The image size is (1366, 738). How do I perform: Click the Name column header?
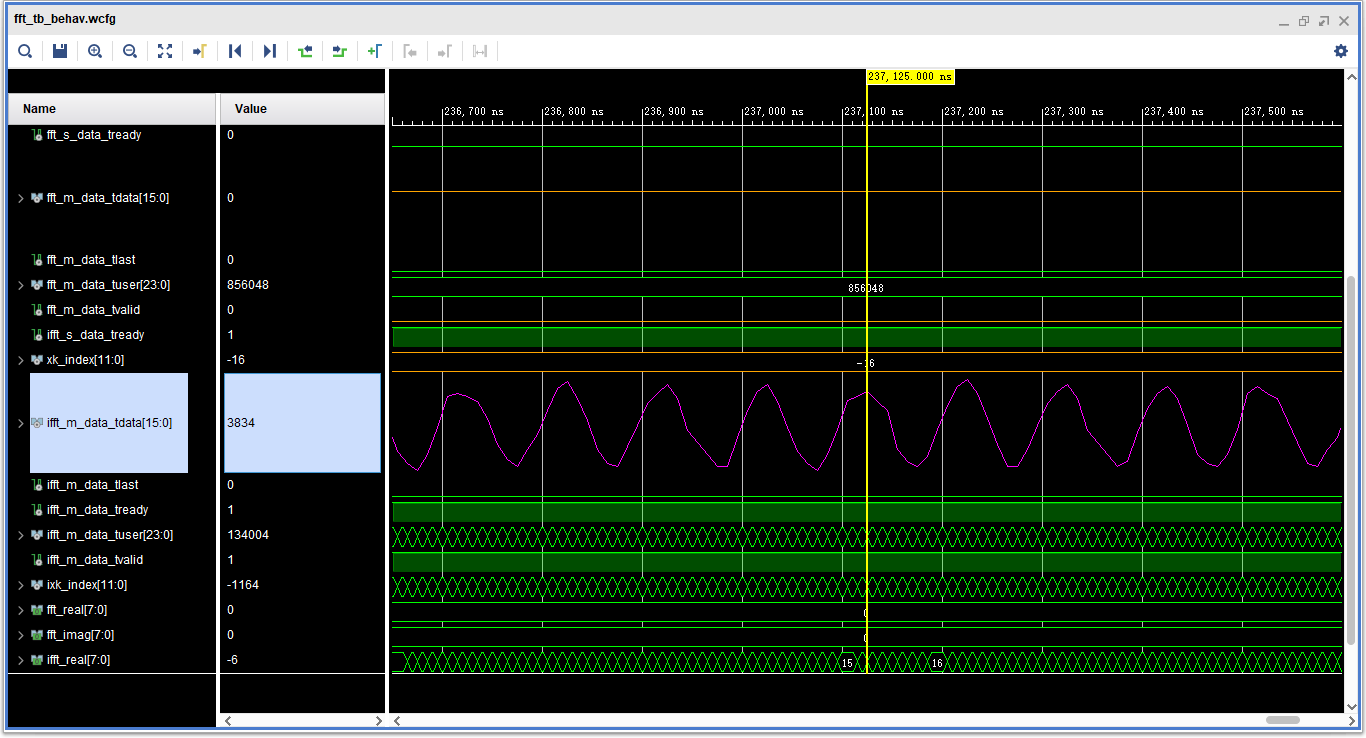[x=111, y=109]
